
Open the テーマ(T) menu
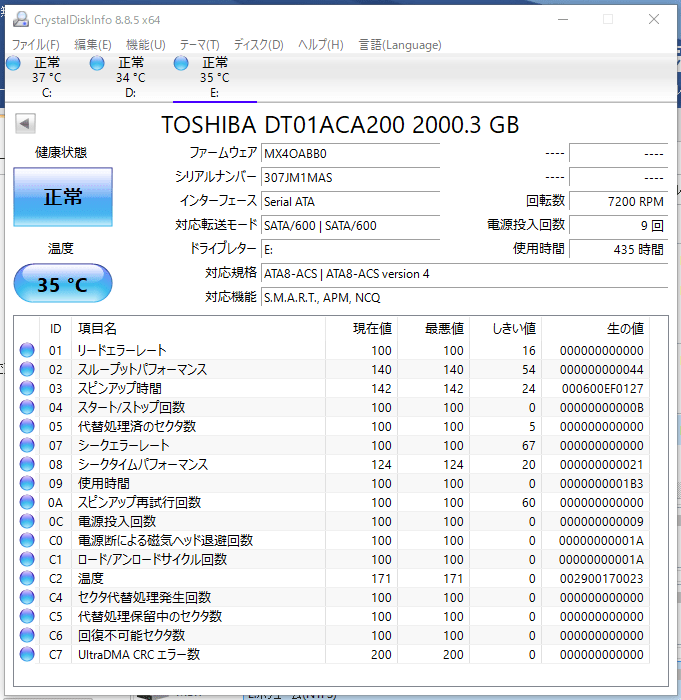pyautogui.click(x=200, y=45)
